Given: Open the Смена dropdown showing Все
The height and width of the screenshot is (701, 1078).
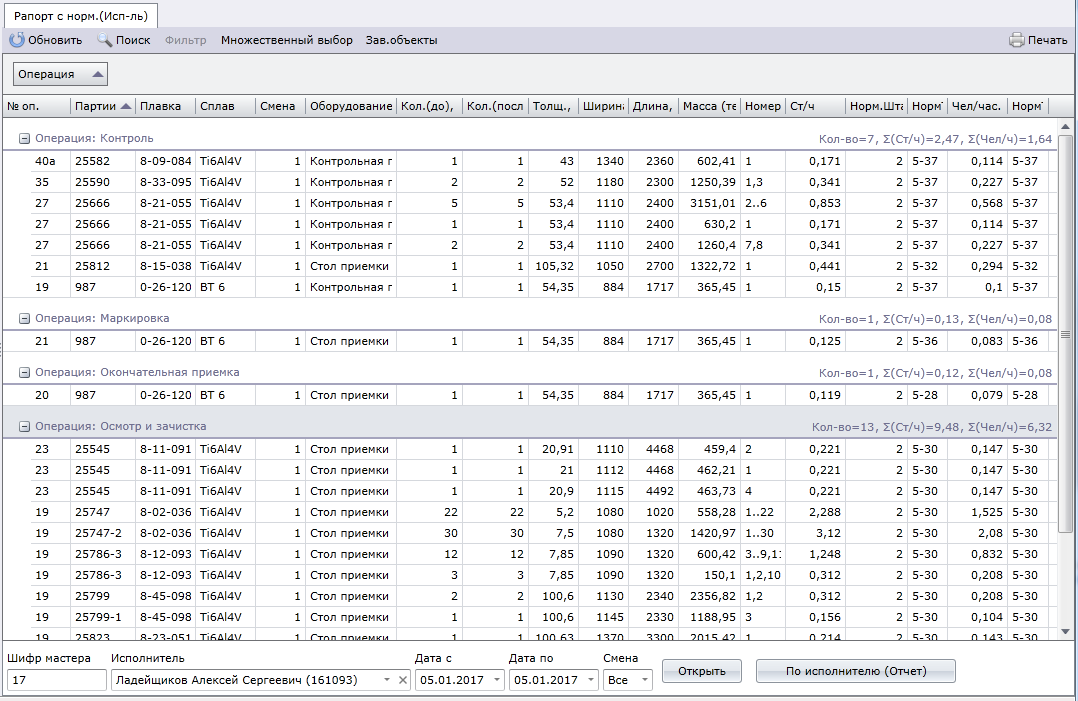Looking at the screenshot, I should pyautogui.click(x=644, y=680).
